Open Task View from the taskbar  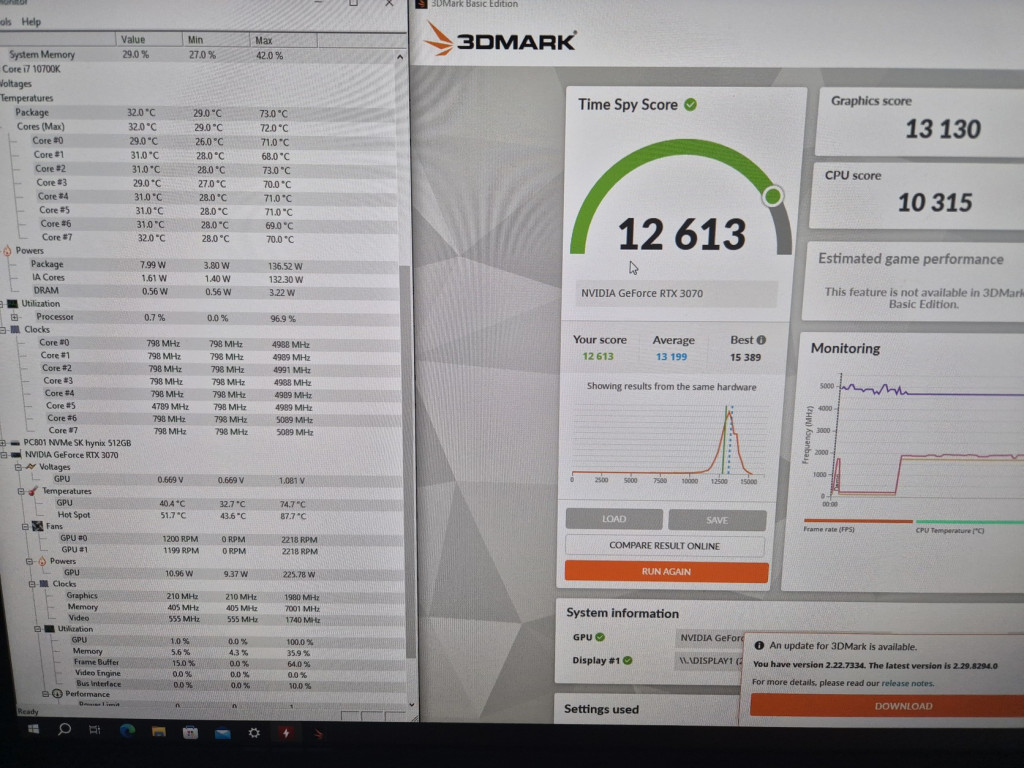(x=95, y=729)
